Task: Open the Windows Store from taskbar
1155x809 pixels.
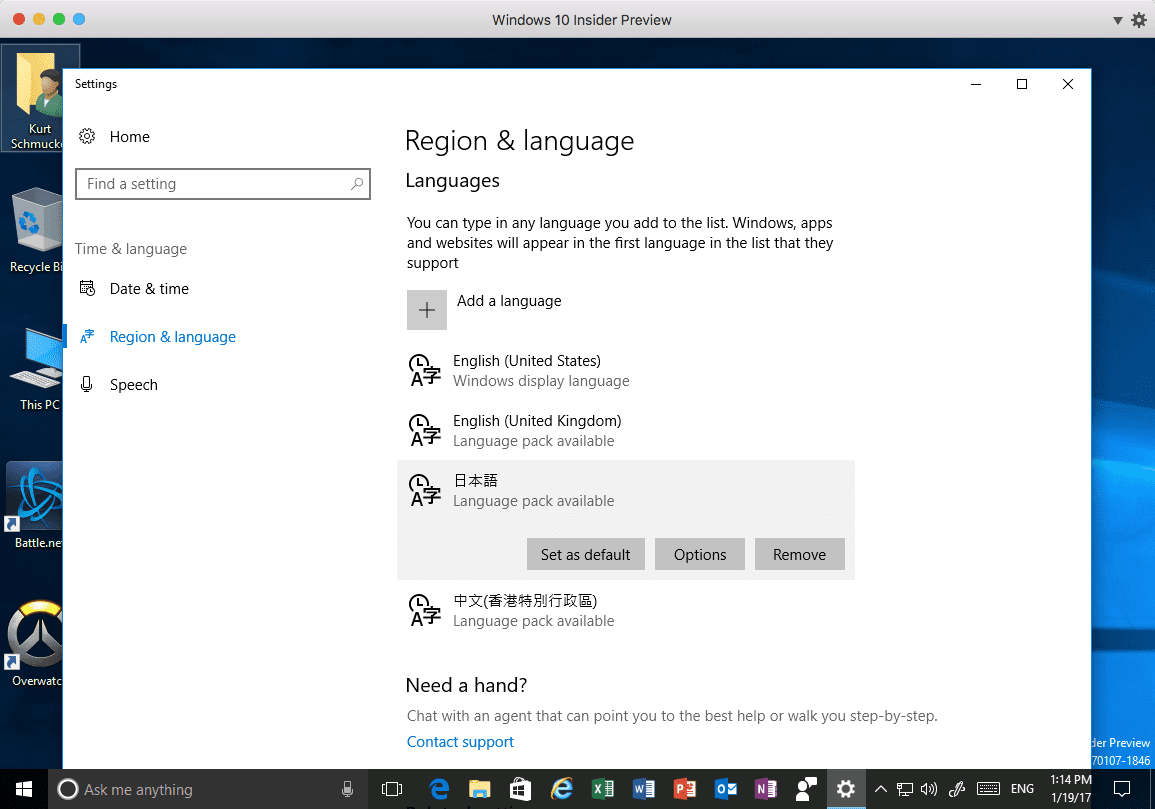Action: pos(521,789)
